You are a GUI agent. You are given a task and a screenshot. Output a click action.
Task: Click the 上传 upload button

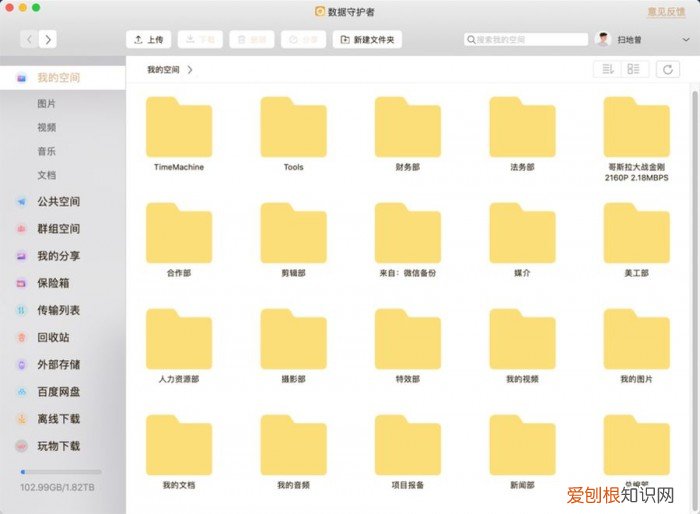(x=149, y=40)
